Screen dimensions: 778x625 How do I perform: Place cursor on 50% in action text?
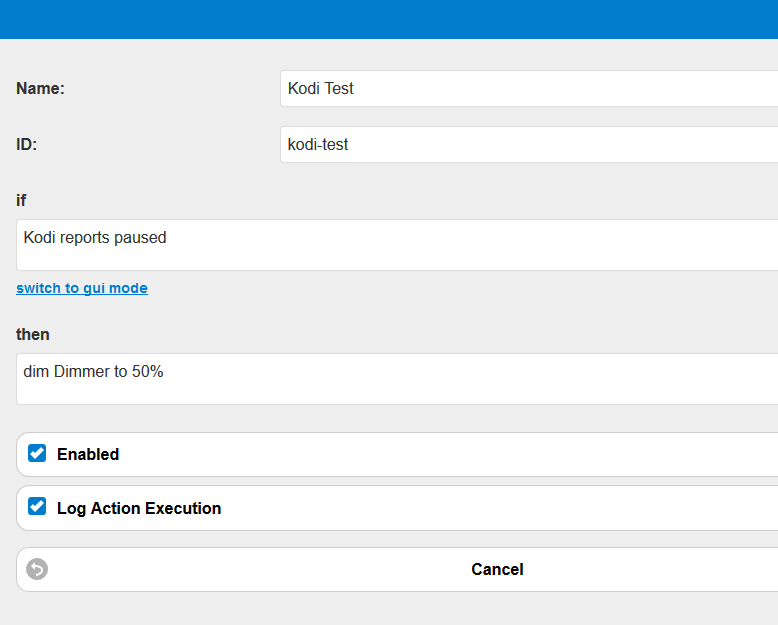click(147, 372)
